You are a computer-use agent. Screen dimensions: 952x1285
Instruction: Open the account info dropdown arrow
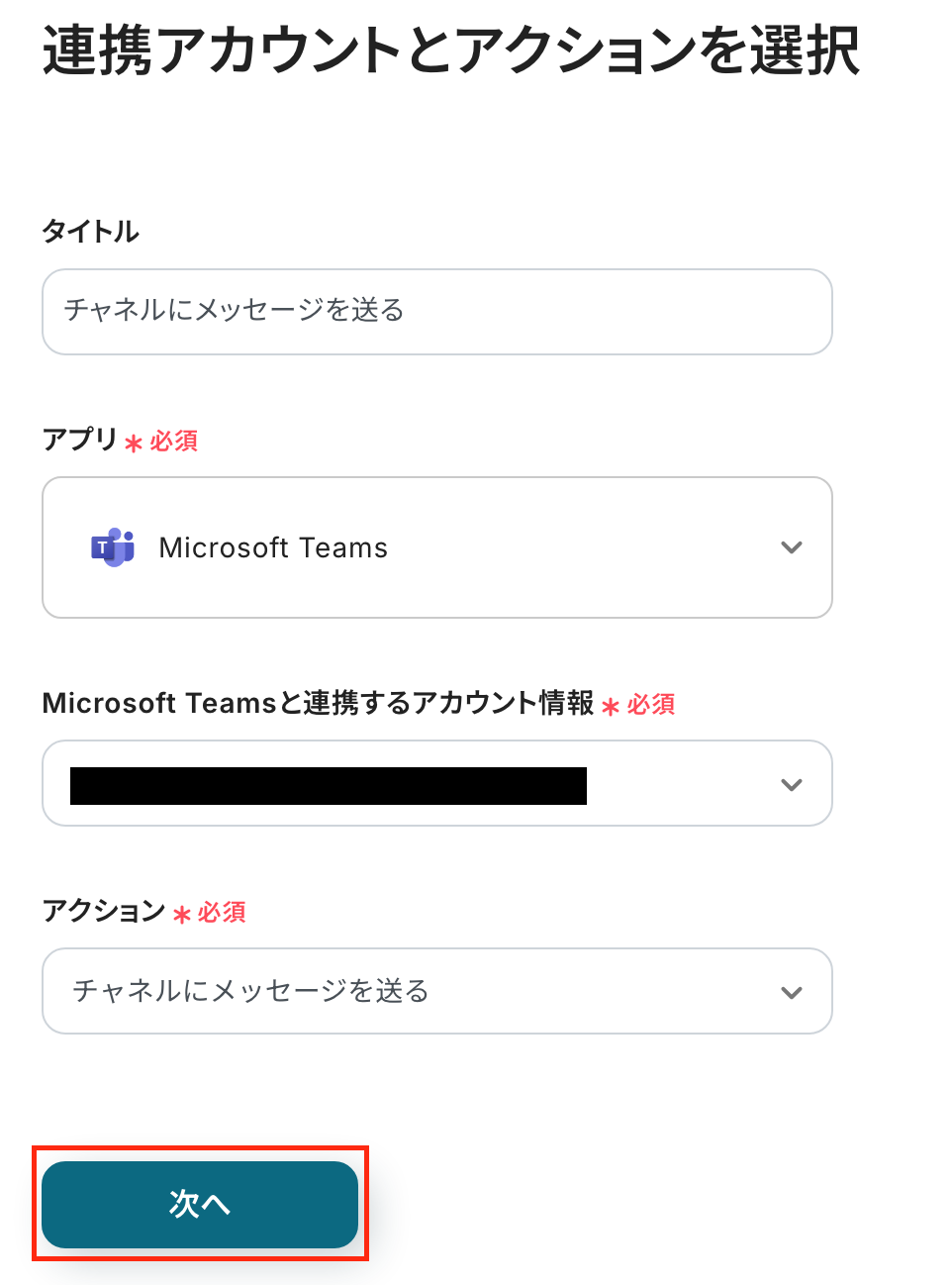point(791,785)
